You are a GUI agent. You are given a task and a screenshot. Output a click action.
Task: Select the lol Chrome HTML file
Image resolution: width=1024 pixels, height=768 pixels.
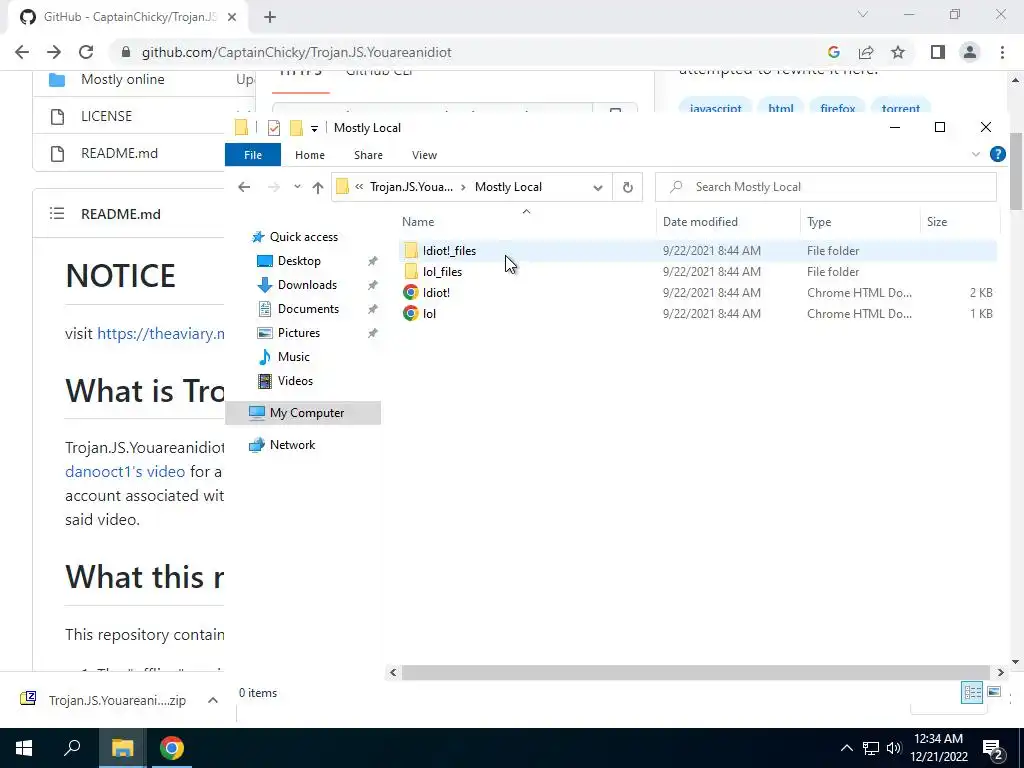click(x=697, y=313)
